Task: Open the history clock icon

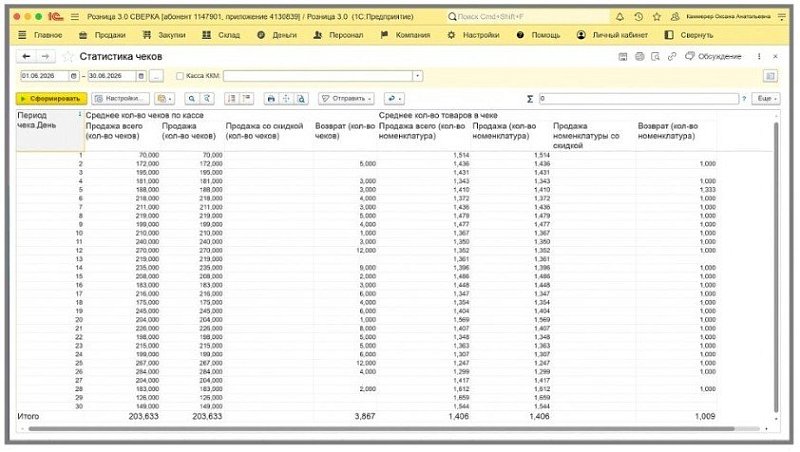Action: pyautogui.click(x=638, y=17)
